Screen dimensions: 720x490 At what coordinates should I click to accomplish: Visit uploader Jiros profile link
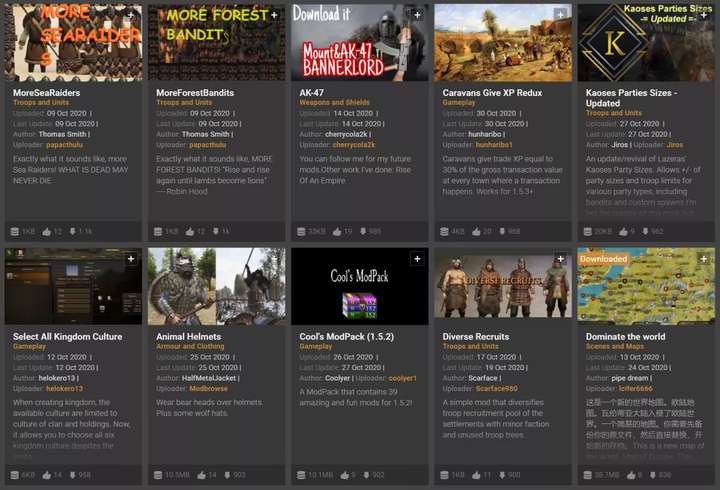pos(675,145)
